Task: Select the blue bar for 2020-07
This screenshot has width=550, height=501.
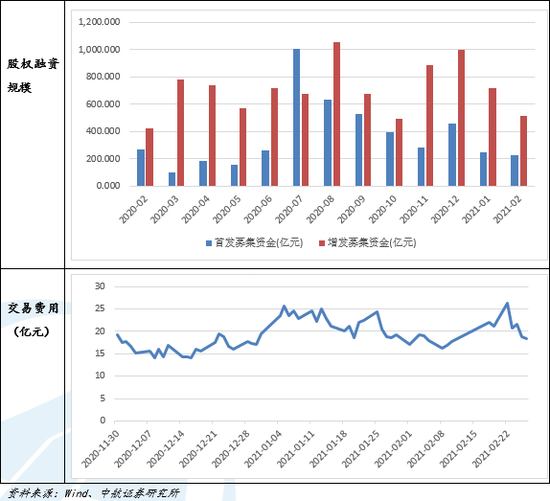Action: tap(296, 118)
